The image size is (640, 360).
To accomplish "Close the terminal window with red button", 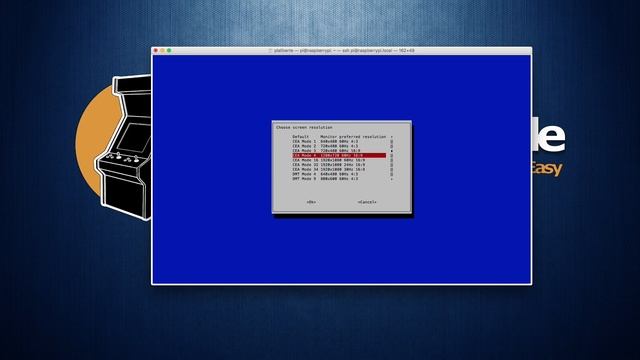I will [156, 51].
